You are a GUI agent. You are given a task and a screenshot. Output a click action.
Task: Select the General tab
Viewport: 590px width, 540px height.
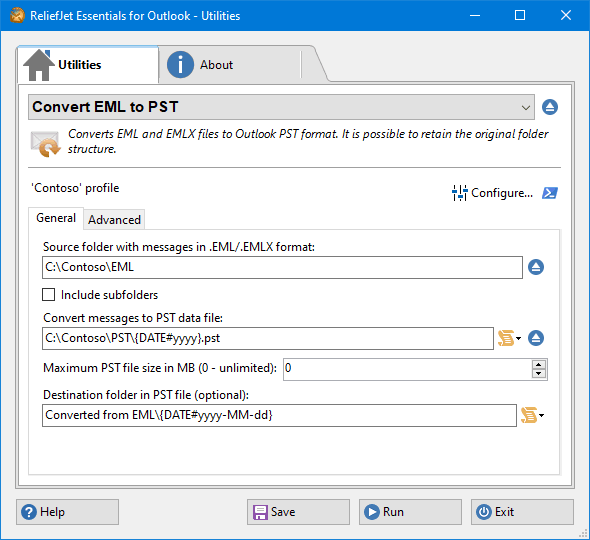56,218
